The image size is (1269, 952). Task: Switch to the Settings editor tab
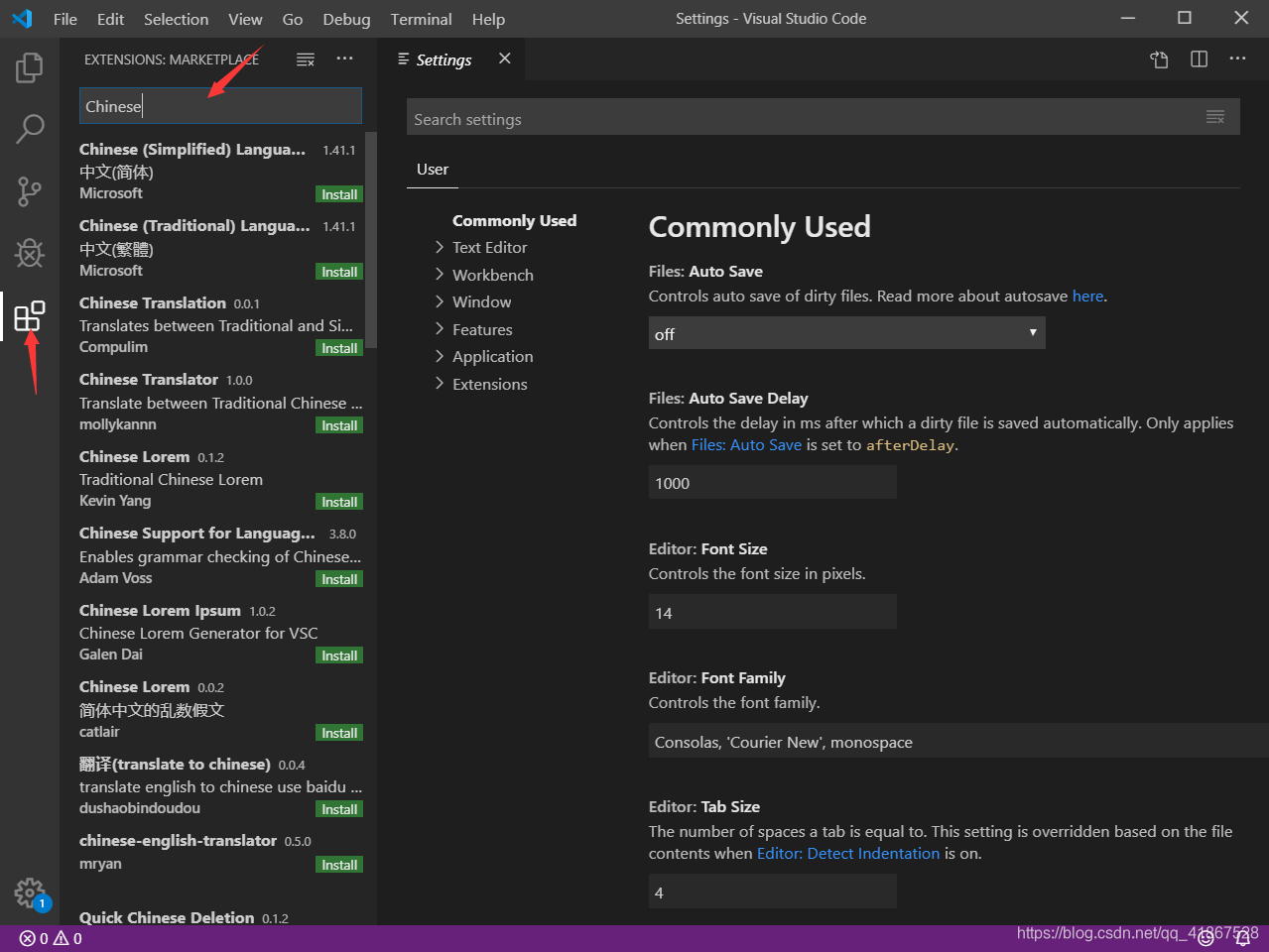click(x=444, y=59)
